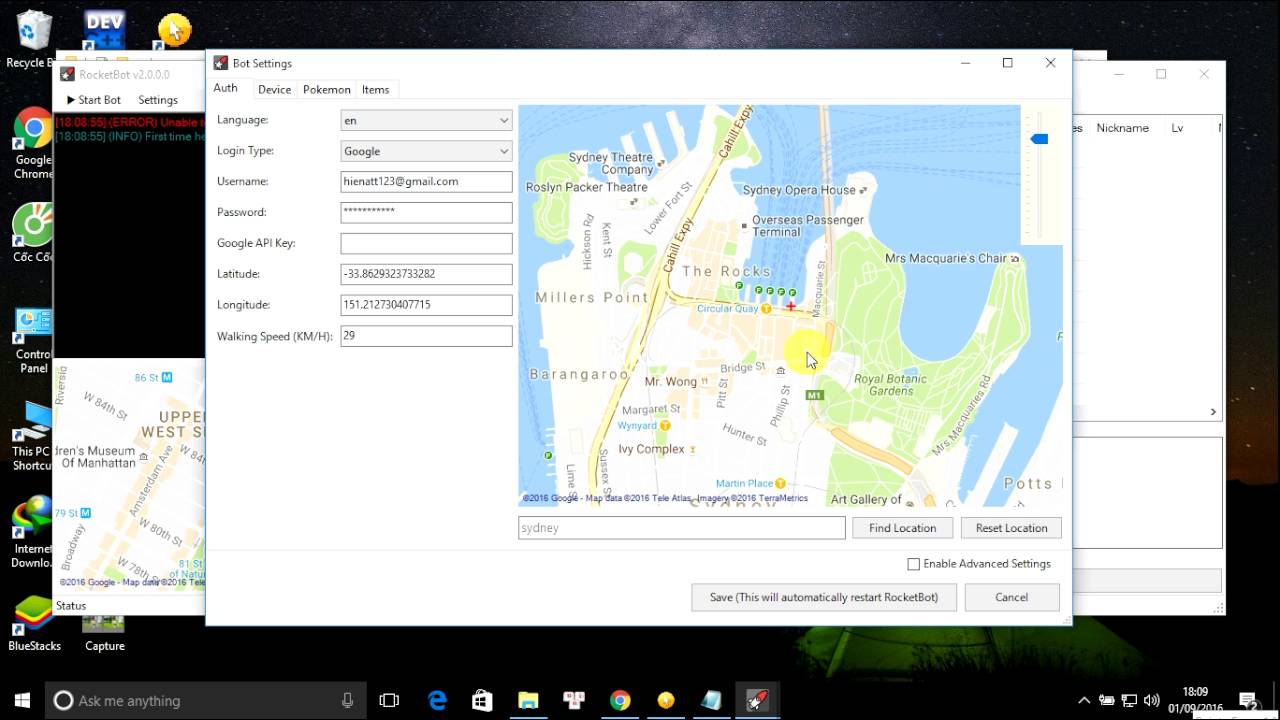1280x720 pixels.
Task: Open Settings menu in RocketBot window
Action: tap(158, 100)
